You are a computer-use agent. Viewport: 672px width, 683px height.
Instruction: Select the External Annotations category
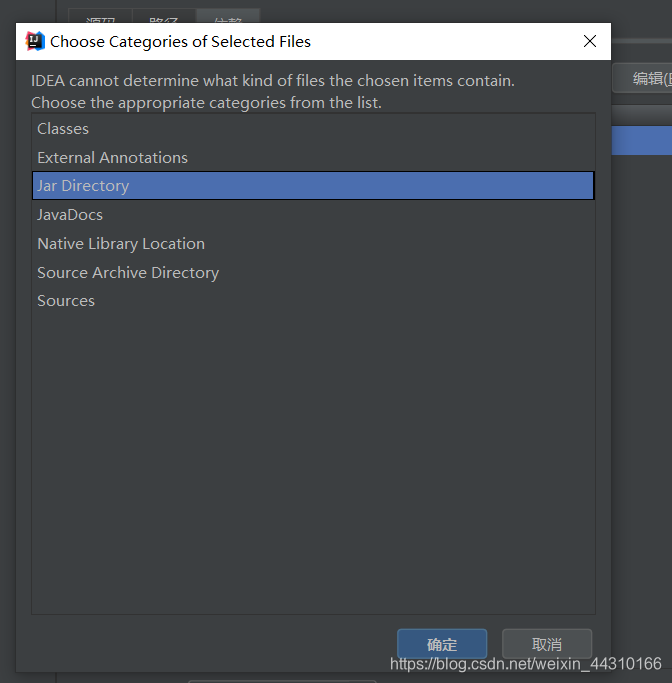(x=313, y=158)
